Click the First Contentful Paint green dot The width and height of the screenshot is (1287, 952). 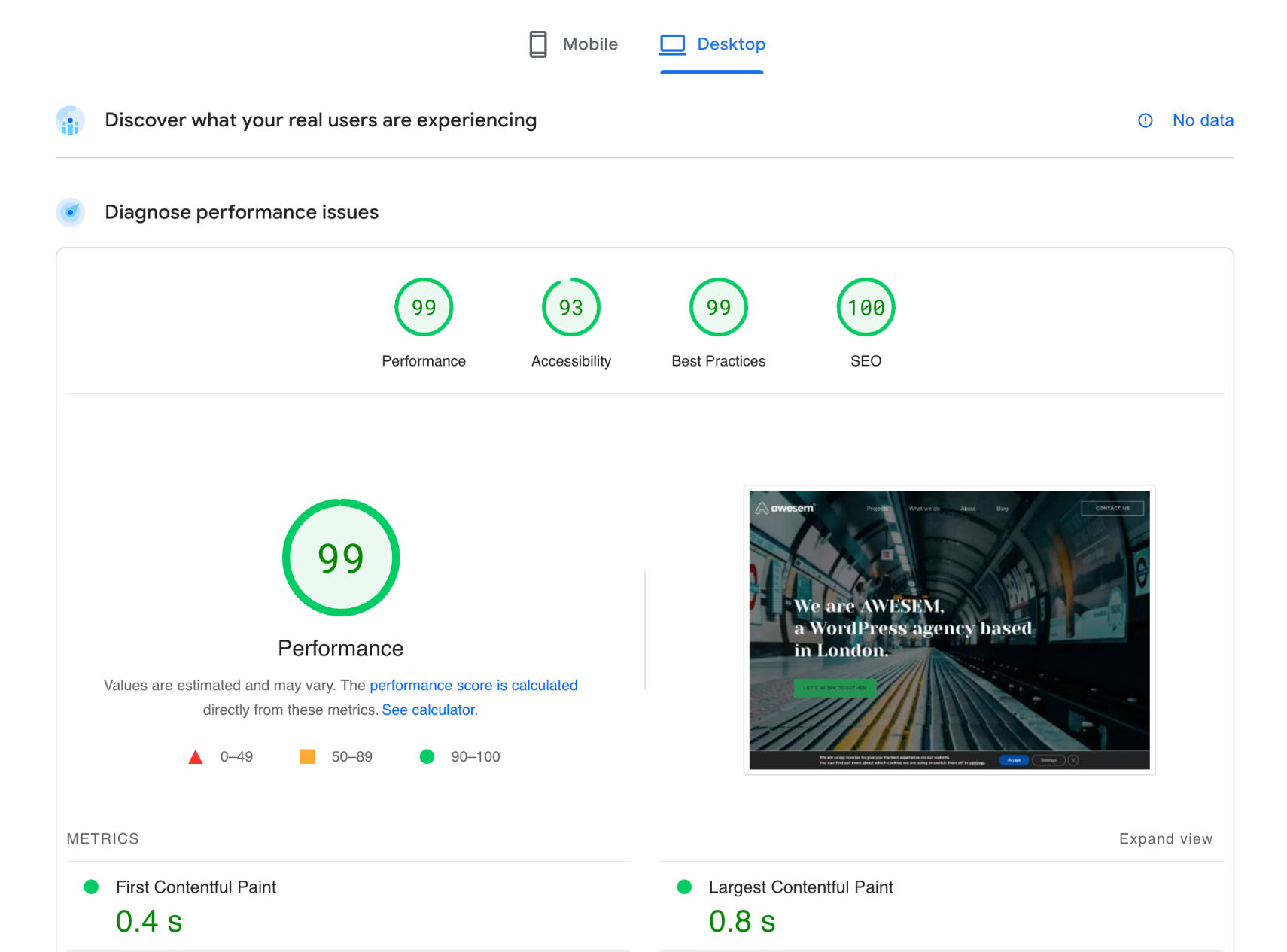91,887
